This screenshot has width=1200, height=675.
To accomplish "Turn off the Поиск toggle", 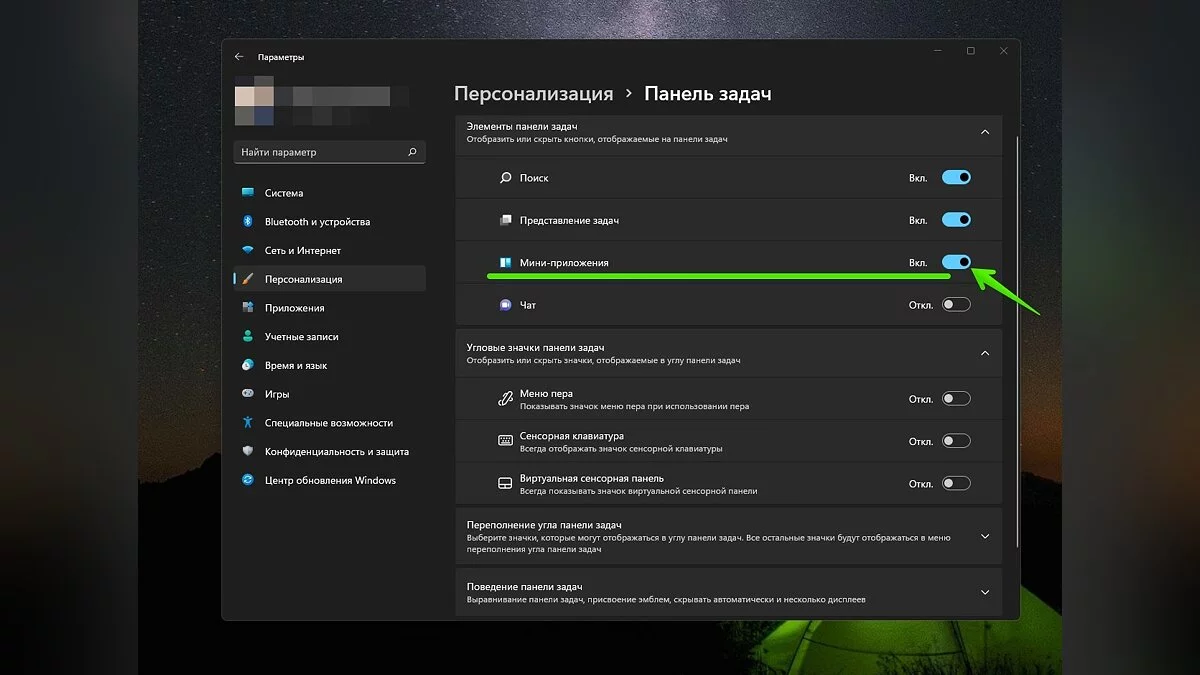I will [956, 177].
